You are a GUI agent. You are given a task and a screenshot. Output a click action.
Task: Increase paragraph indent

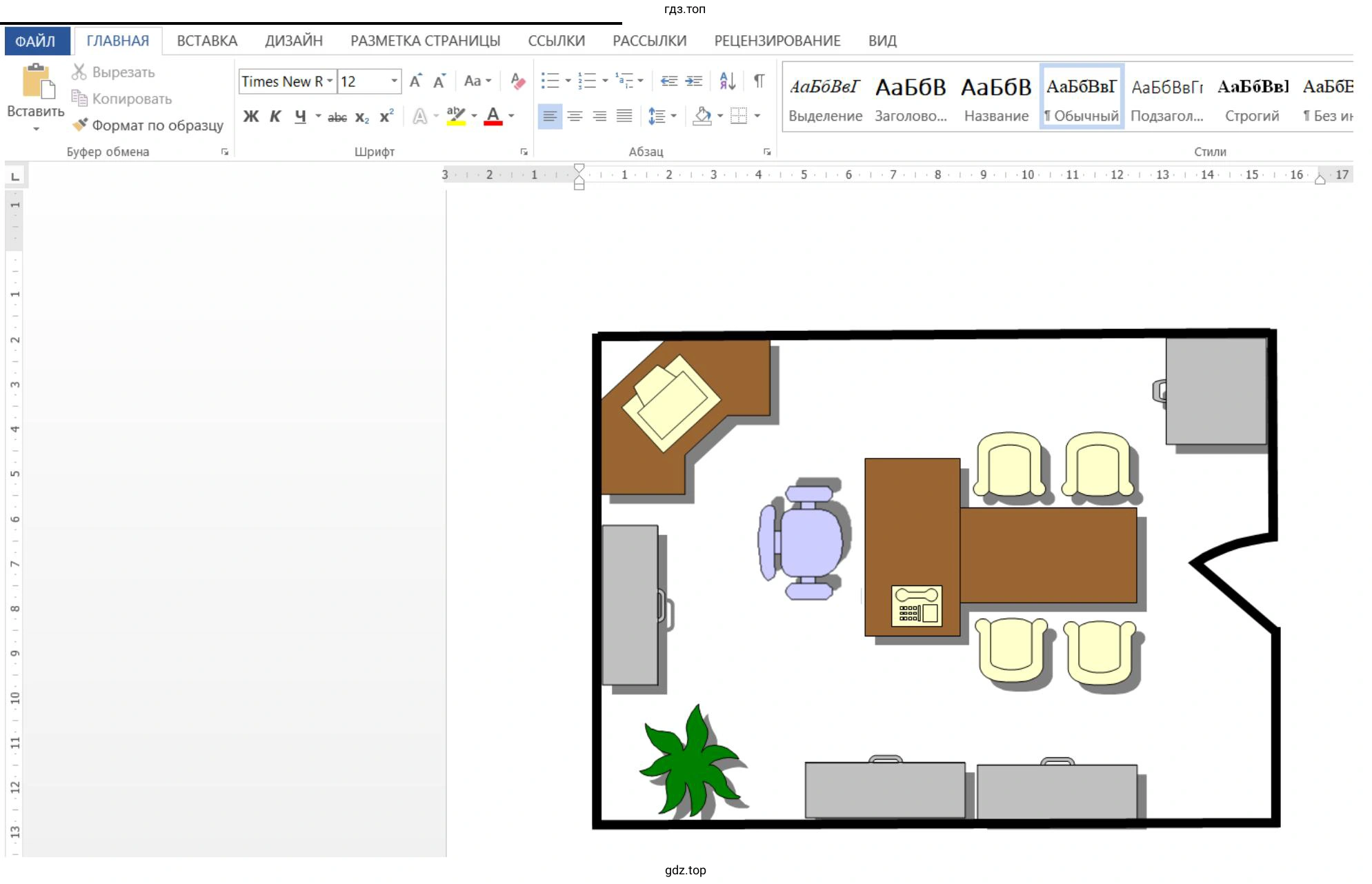pos(694,81)
